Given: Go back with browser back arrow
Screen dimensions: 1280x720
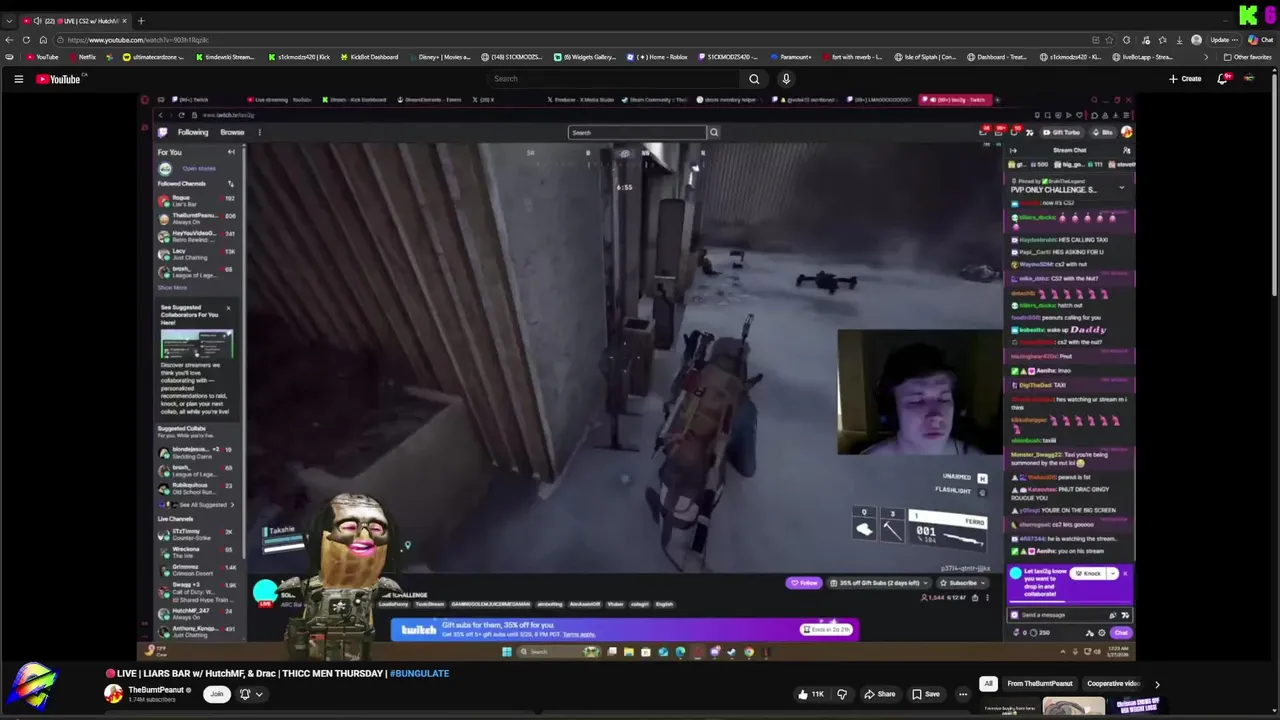Looking at the screenshot, I should point(10,40).
